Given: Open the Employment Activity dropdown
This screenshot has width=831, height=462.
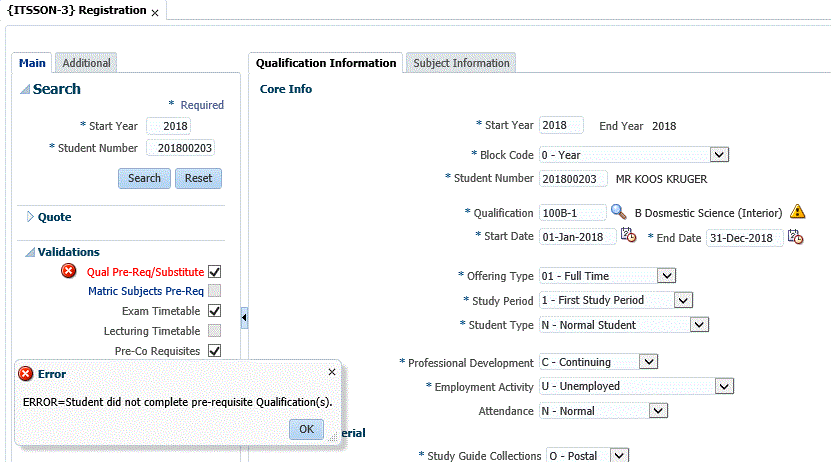Looking at the screenshot, I should tap(724, 386).
